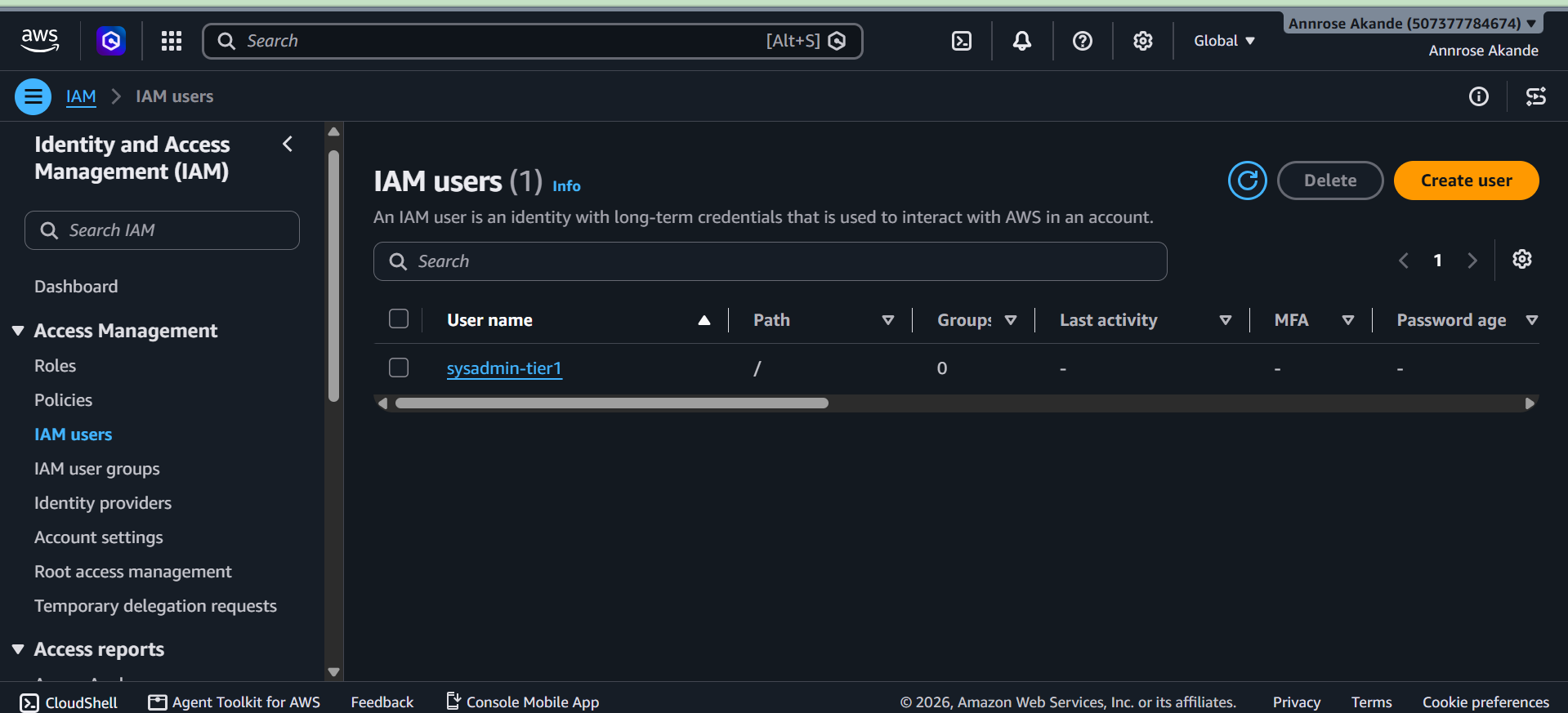Open the info panel icon
This screenshot has height=713, width=1568.
[1479, 96]
